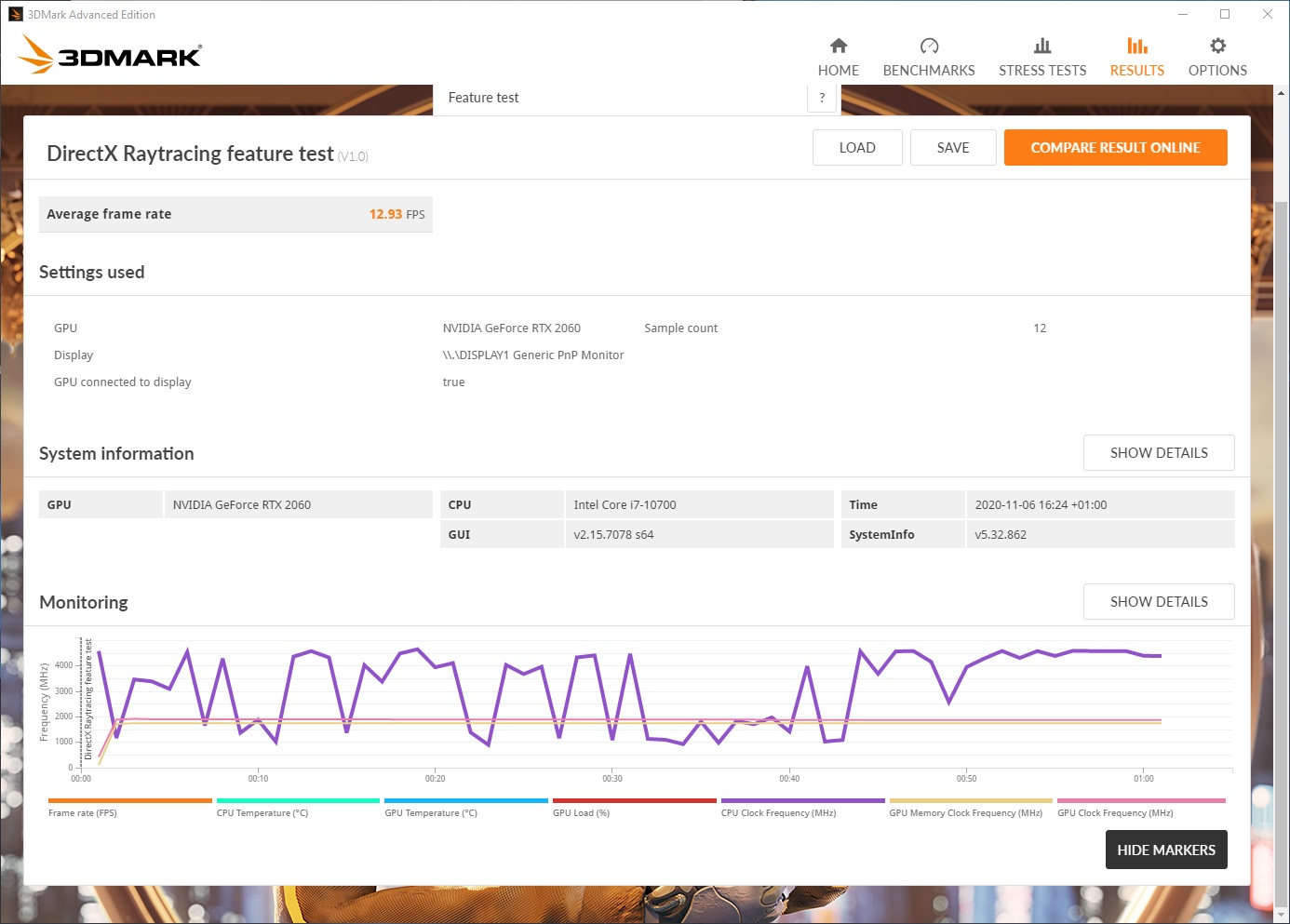Go to STRESS TESTS menu label
Image resolution: width=1290 pixels, height=924 pixels.
pyautogui.click(x=1042, y=71)
